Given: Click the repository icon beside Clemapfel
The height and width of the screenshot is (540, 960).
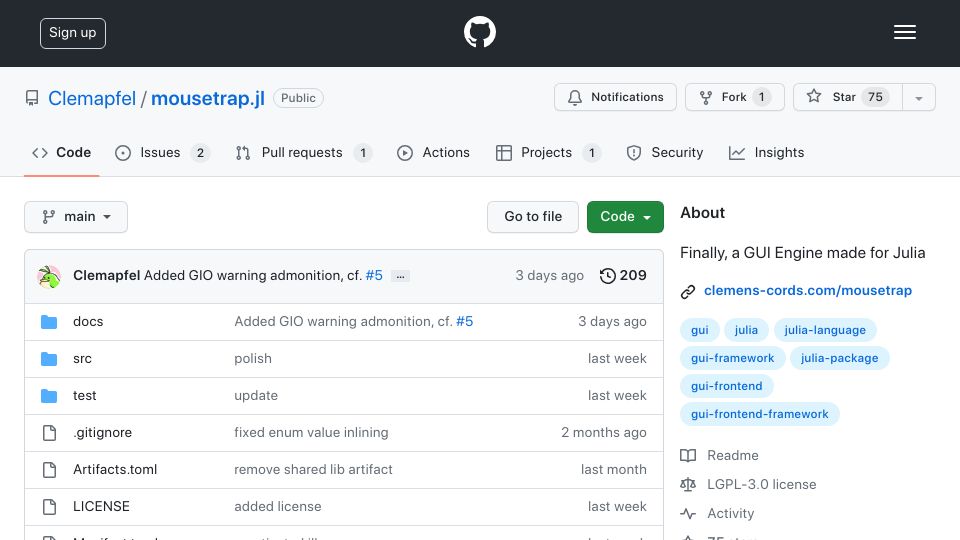Looking at the screenshot, I should coord(32,98).
